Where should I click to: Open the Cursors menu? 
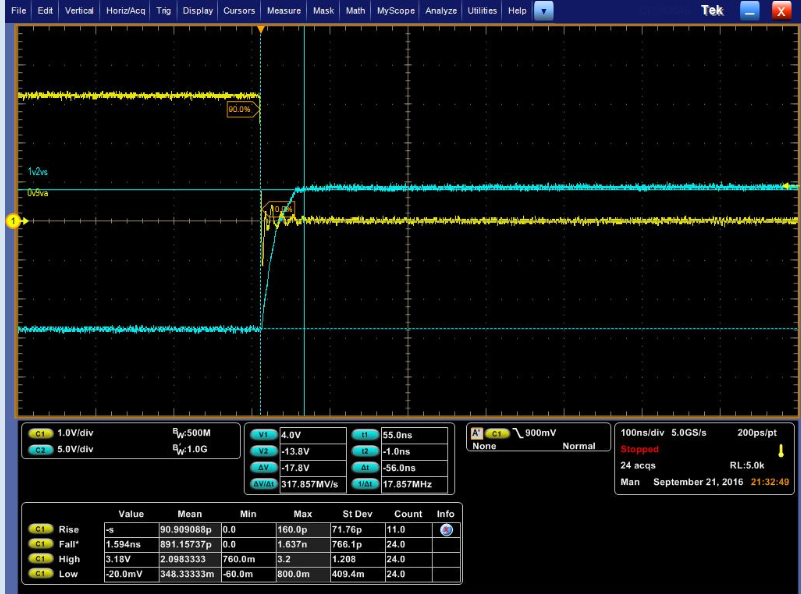tap(240, 10)
